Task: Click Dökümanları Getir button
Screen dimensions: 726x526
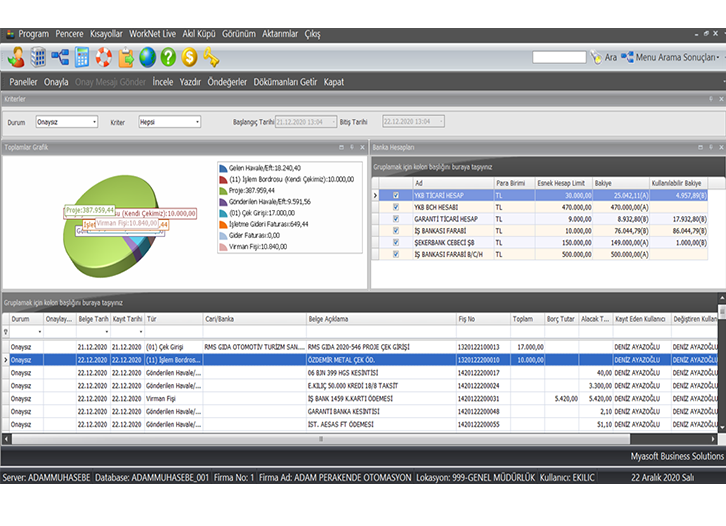Action: point(285,82)
